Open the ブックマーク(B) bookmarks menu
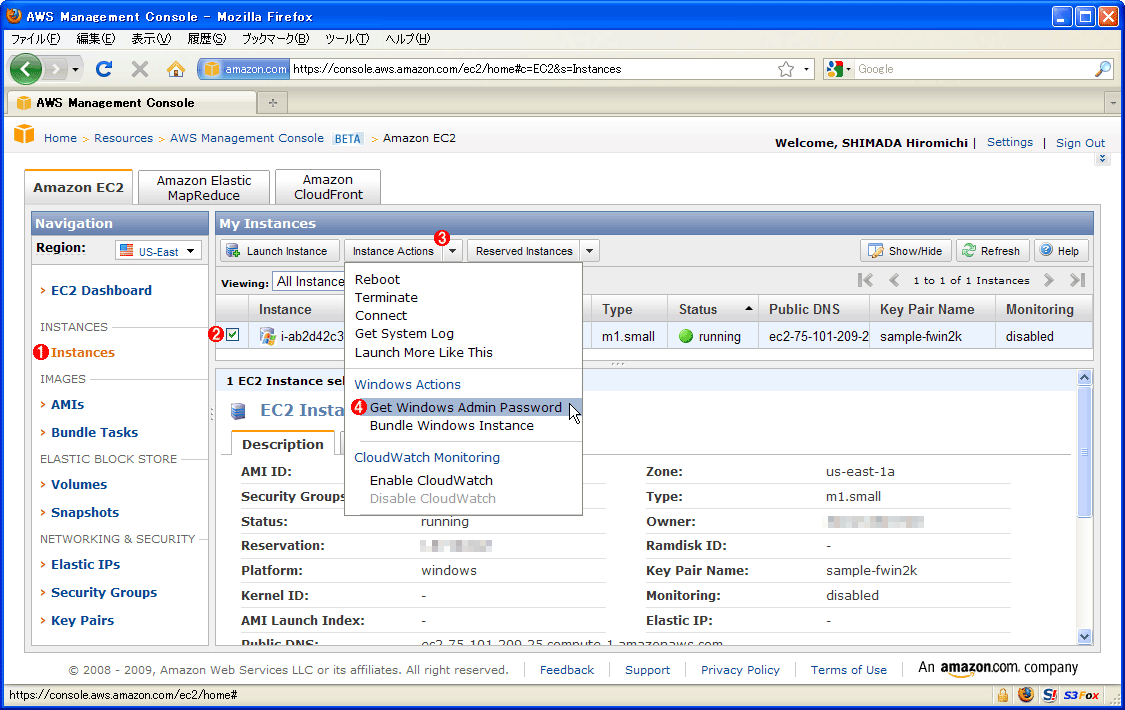Screen dimensions: 1125x710 point(275,39)
